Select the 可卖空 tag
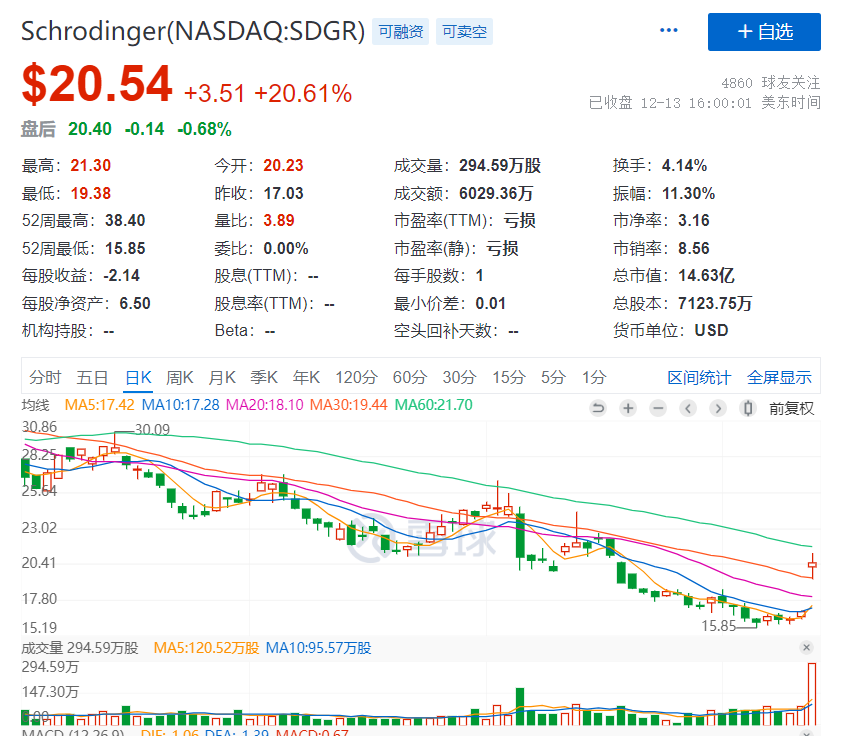The width and height of the screenshot is (844, 736). 464,32
